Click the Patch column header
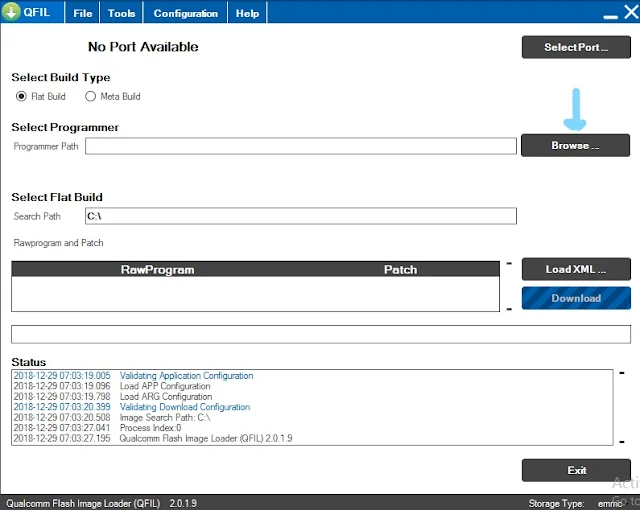The image size is (640, 510). 400,270
